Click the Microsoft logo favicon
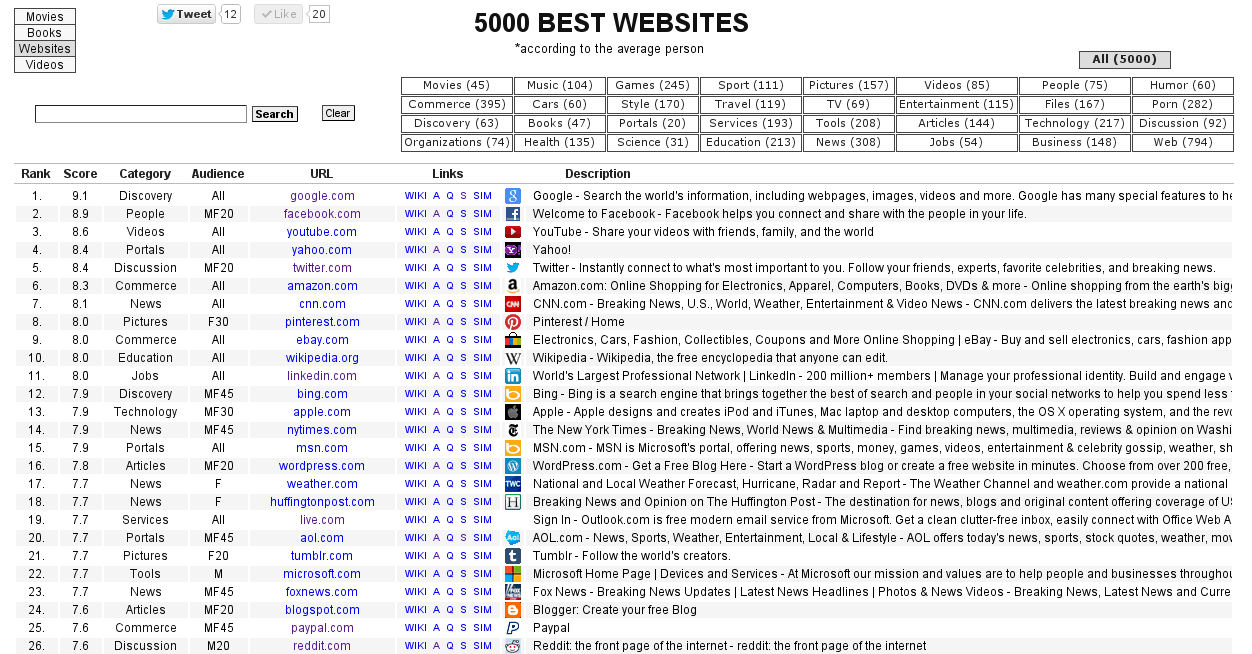The image size is (1252, 654). pos(513,574)
